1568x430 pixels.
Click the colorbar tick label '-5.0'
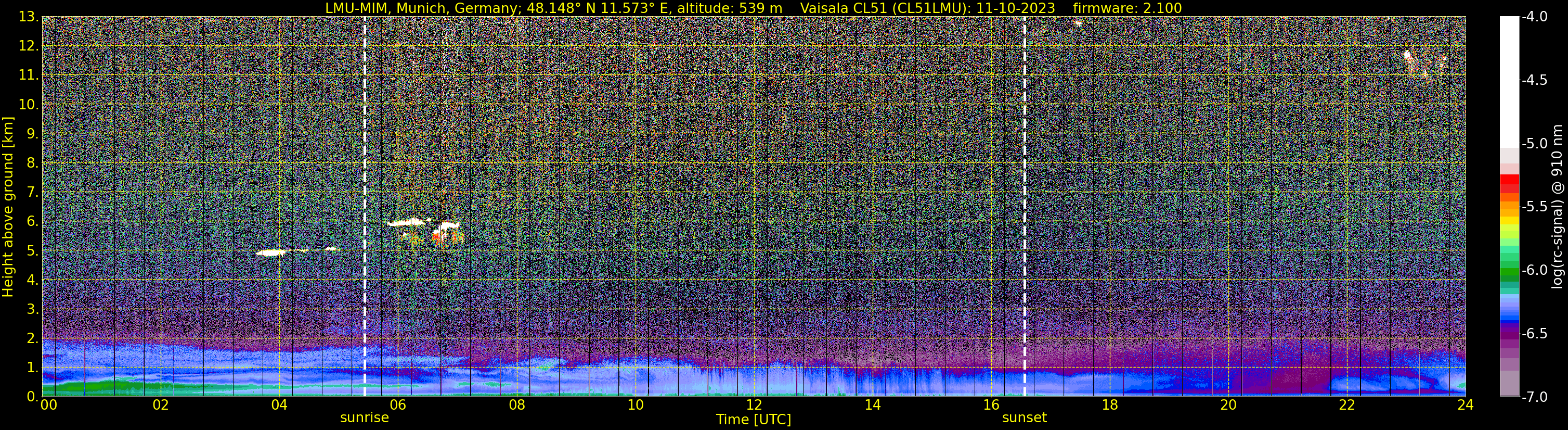1534,144
